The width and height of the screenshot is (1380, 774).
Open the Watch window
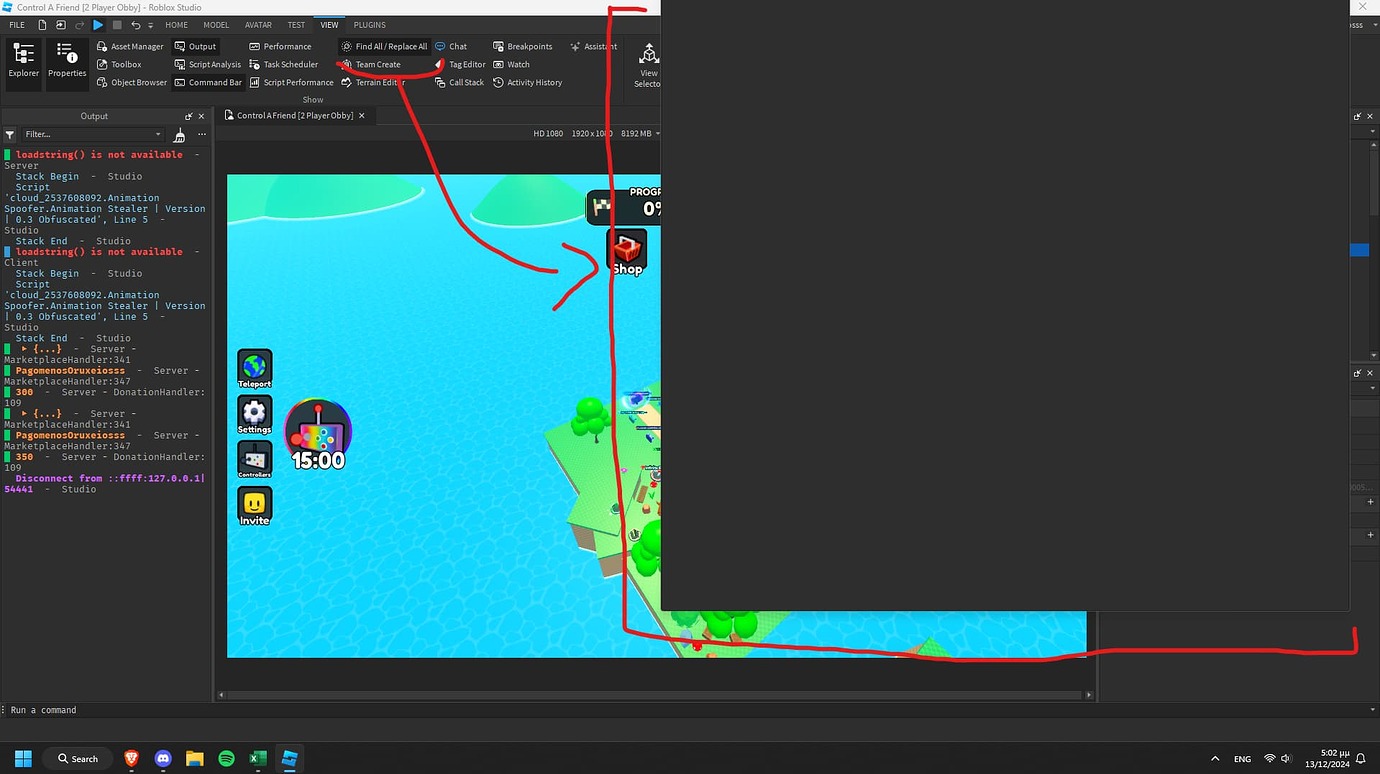pyautogui.click(x=511, y=64)
